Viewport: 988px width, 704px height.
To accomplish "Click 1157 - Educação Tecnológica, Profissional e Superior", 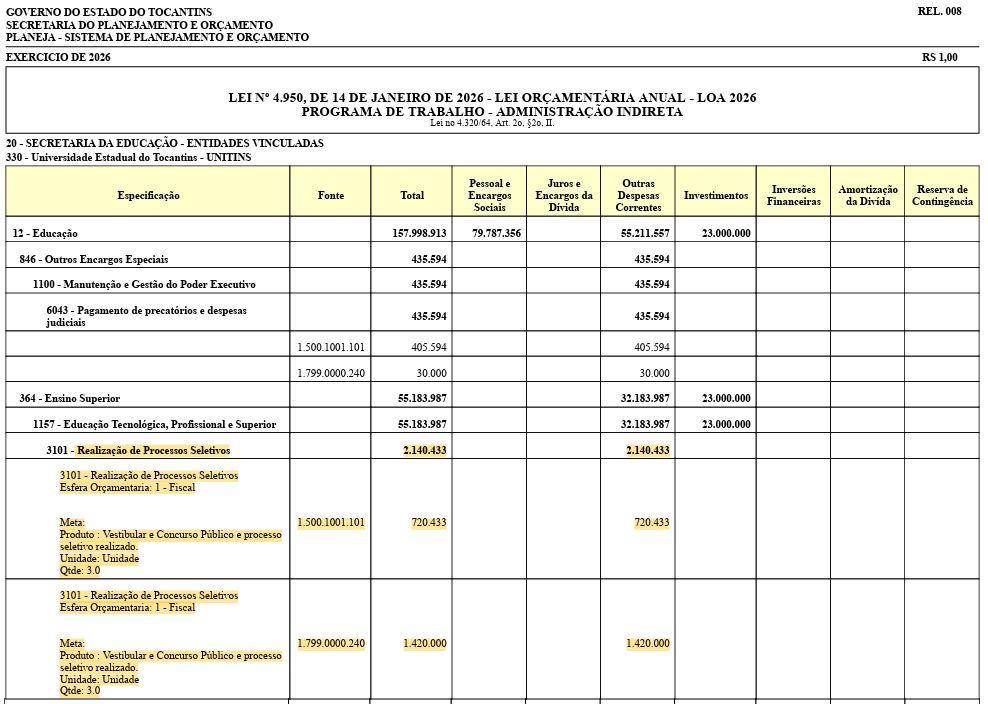I will click(x=154, y=424).
